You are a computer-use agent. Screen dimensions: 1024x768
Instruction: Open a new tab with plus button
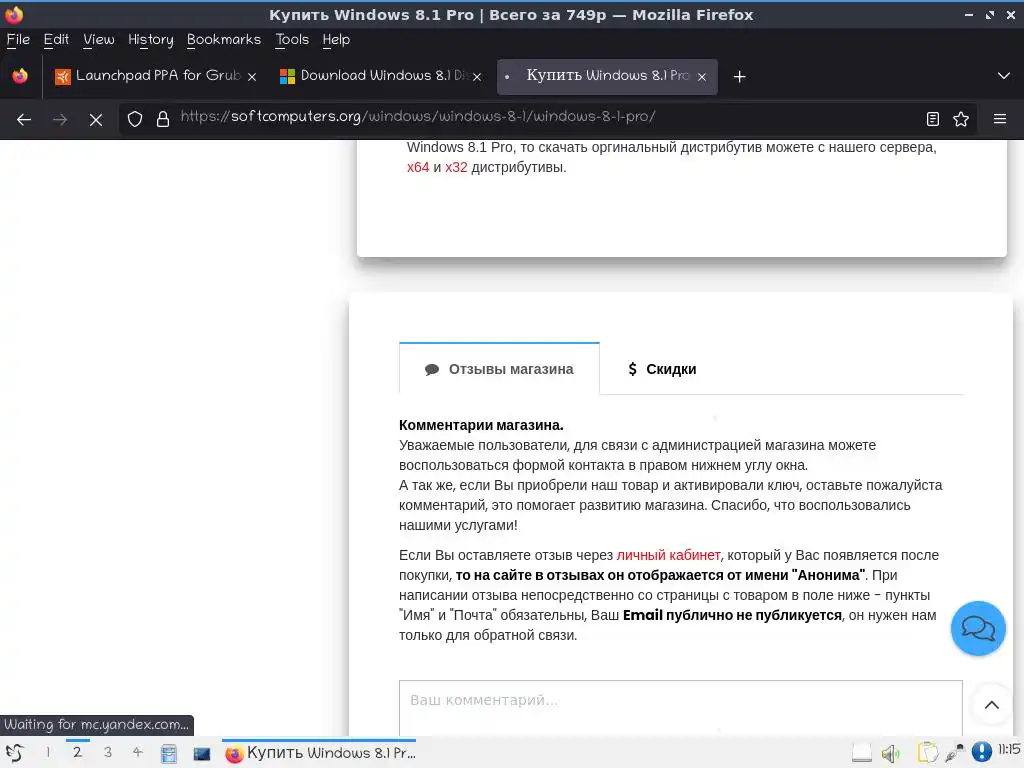[739, 77]
